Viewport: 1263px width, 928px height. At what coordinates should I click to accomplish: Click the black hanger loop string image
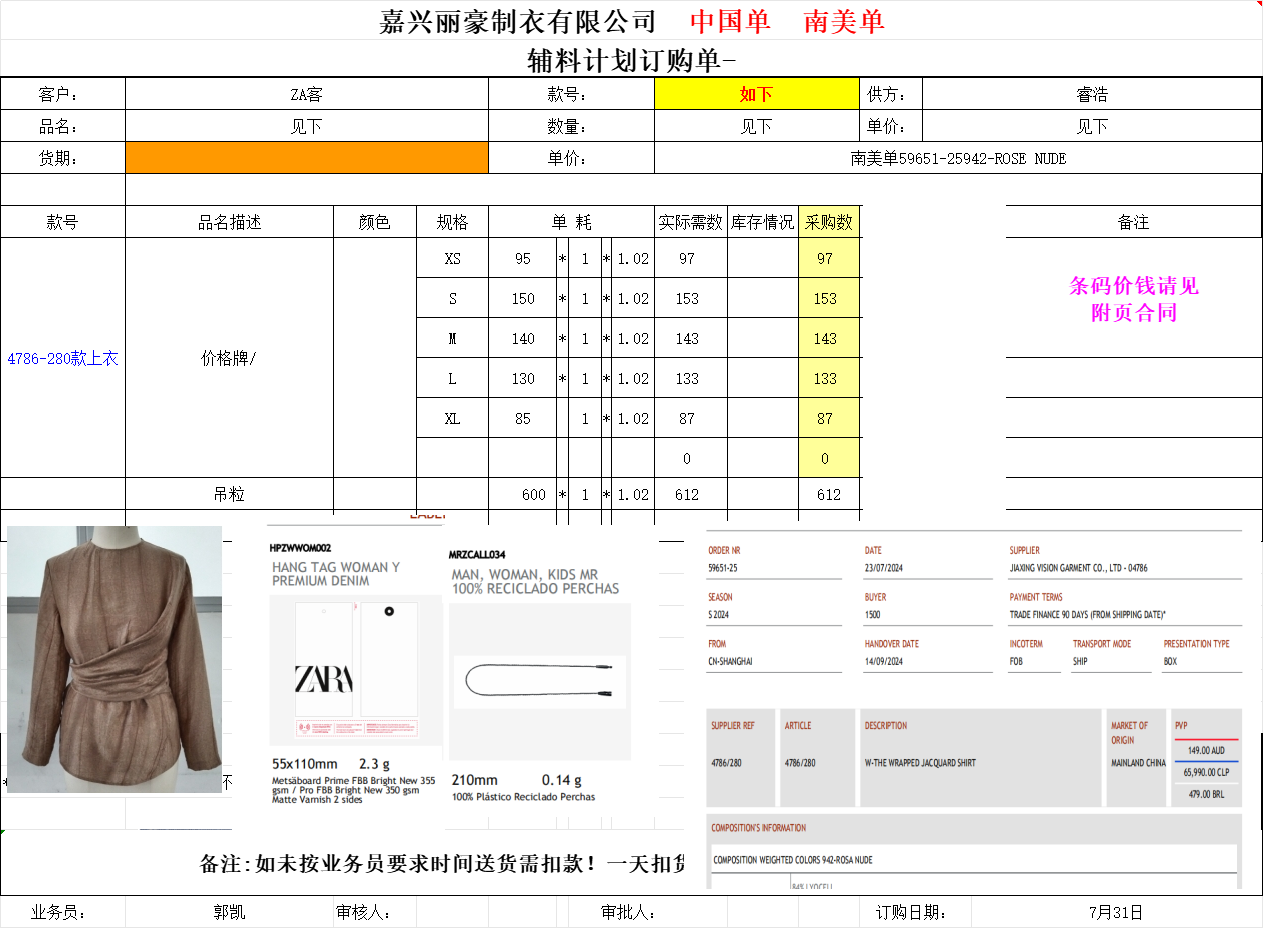coord(540,682)
